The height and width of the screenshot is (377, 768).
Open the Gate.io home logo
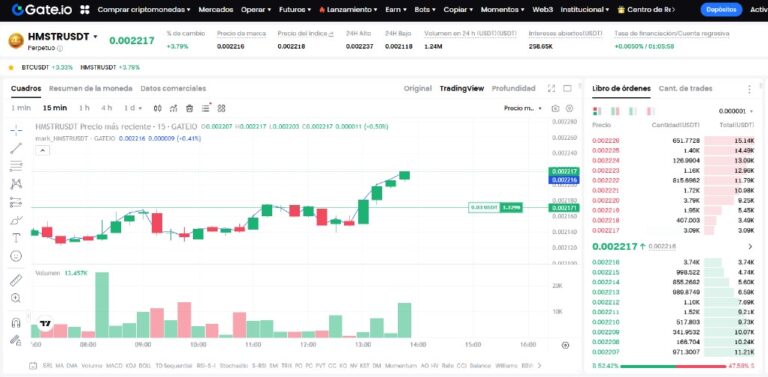pyautogui.click(x=43, y=9)
